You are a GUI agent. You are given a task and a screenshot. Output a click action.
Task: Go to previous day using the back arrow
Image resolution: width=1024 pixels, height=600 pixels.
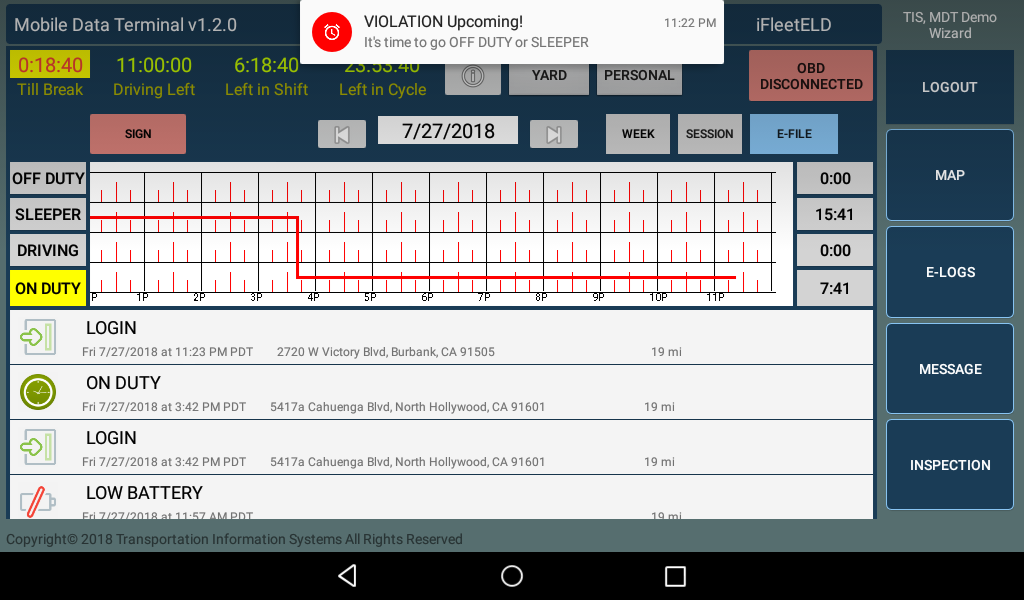pos(342,134)
